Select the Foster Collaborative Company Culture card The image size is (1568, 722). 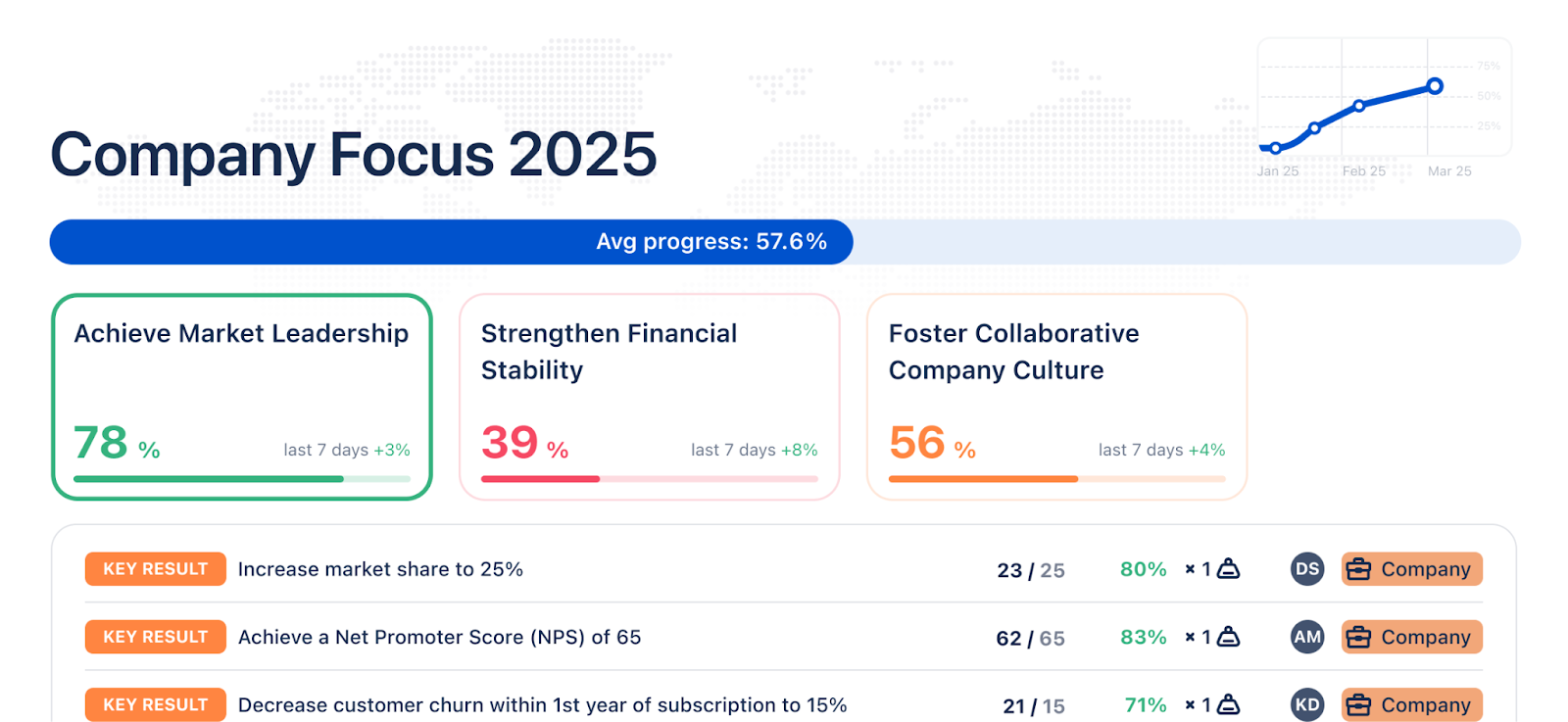coord(1056,397)
